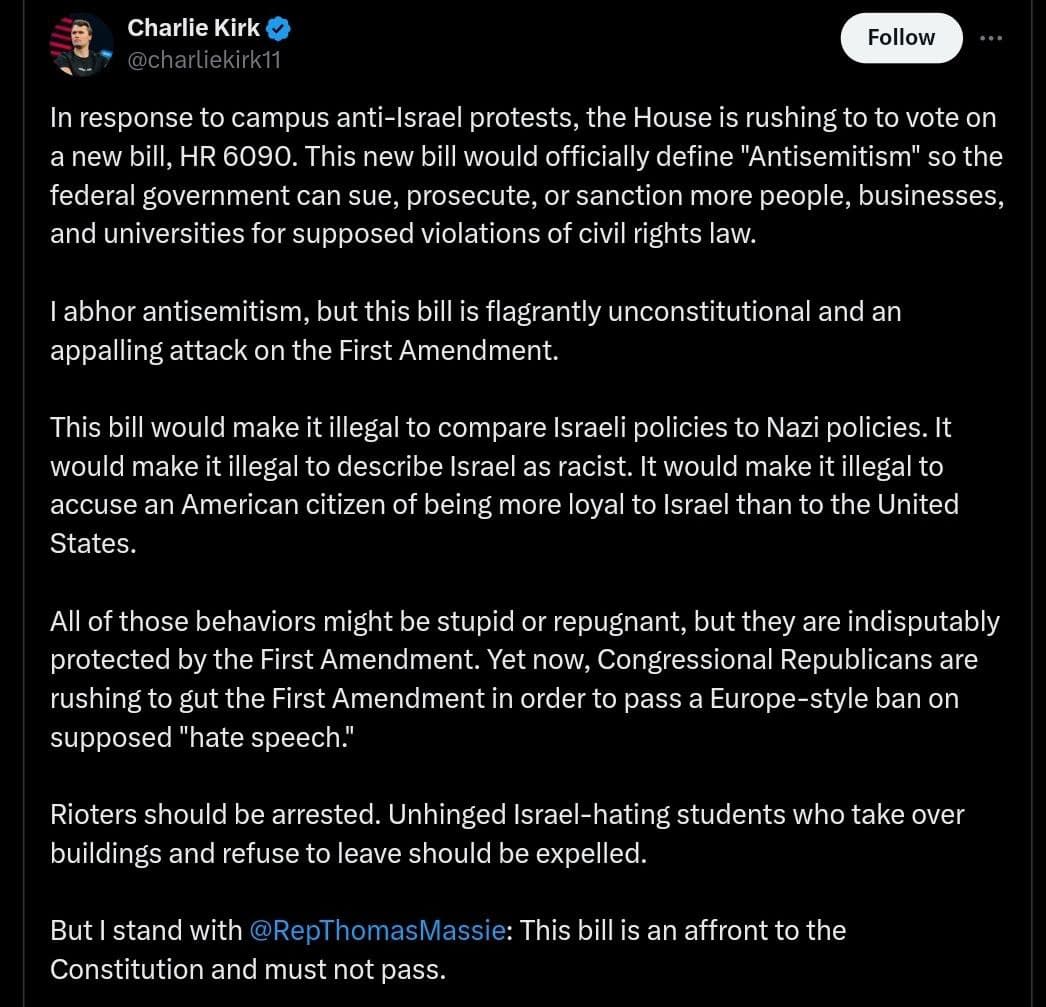View the avatar thumbnail of the post author
This screenshot has width=1046, height=1007.
coord(79,44)
